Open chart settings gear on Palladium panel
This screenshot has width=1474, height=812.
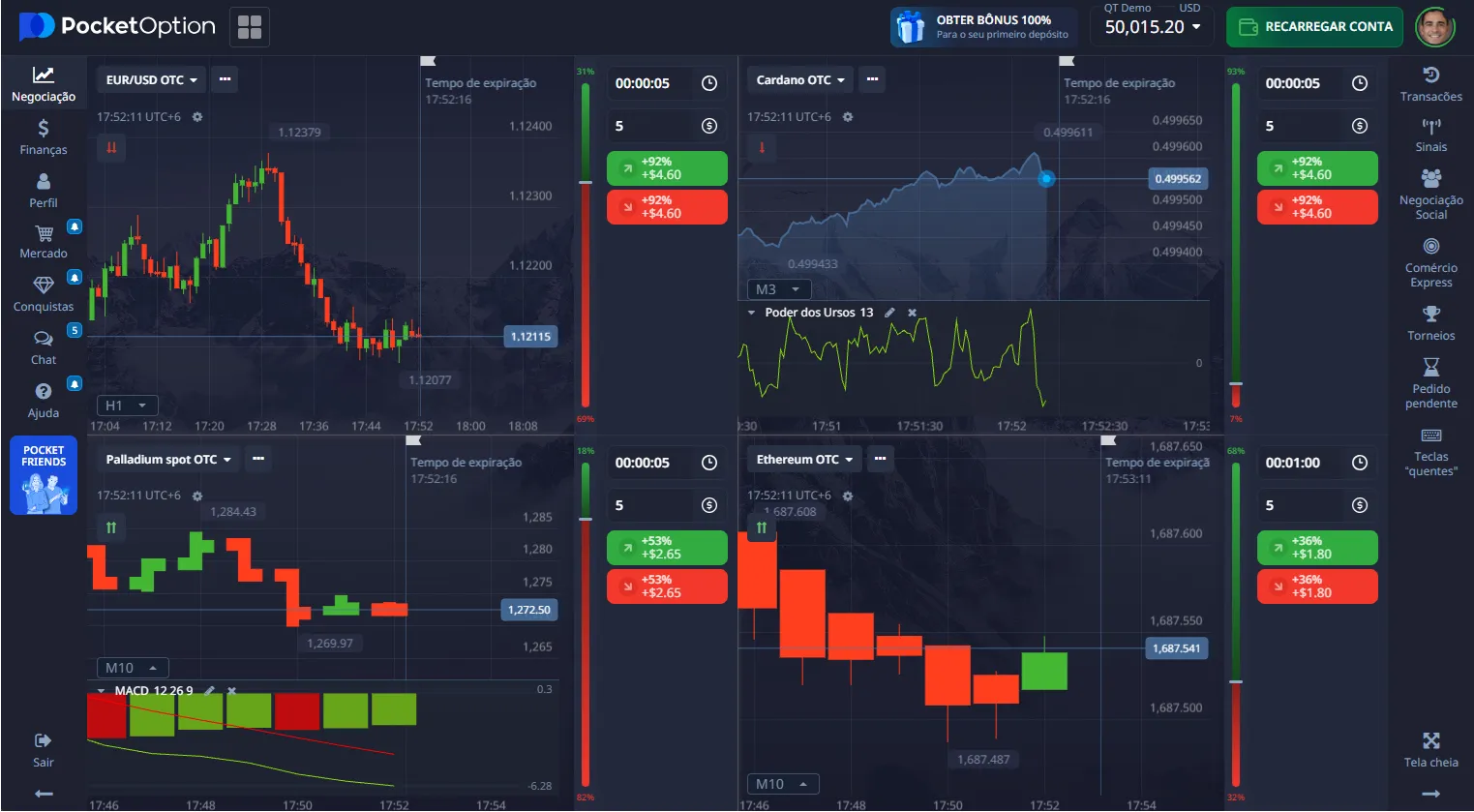pyautogui.click(x=197, y=496)
